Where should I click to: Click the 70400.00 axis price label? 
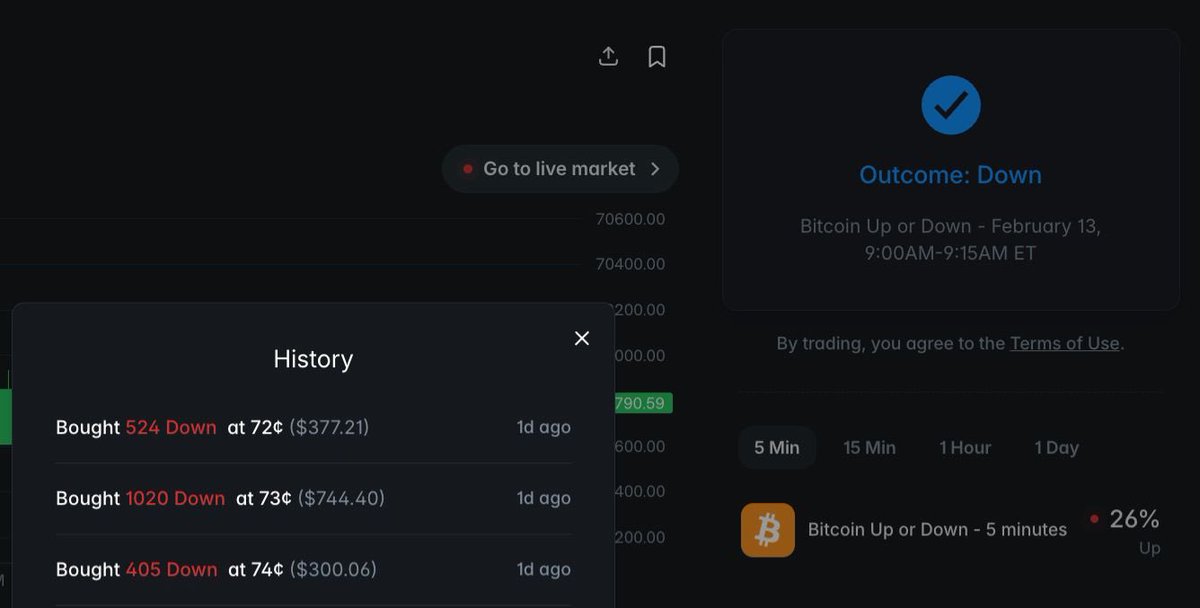pos(630,264)
